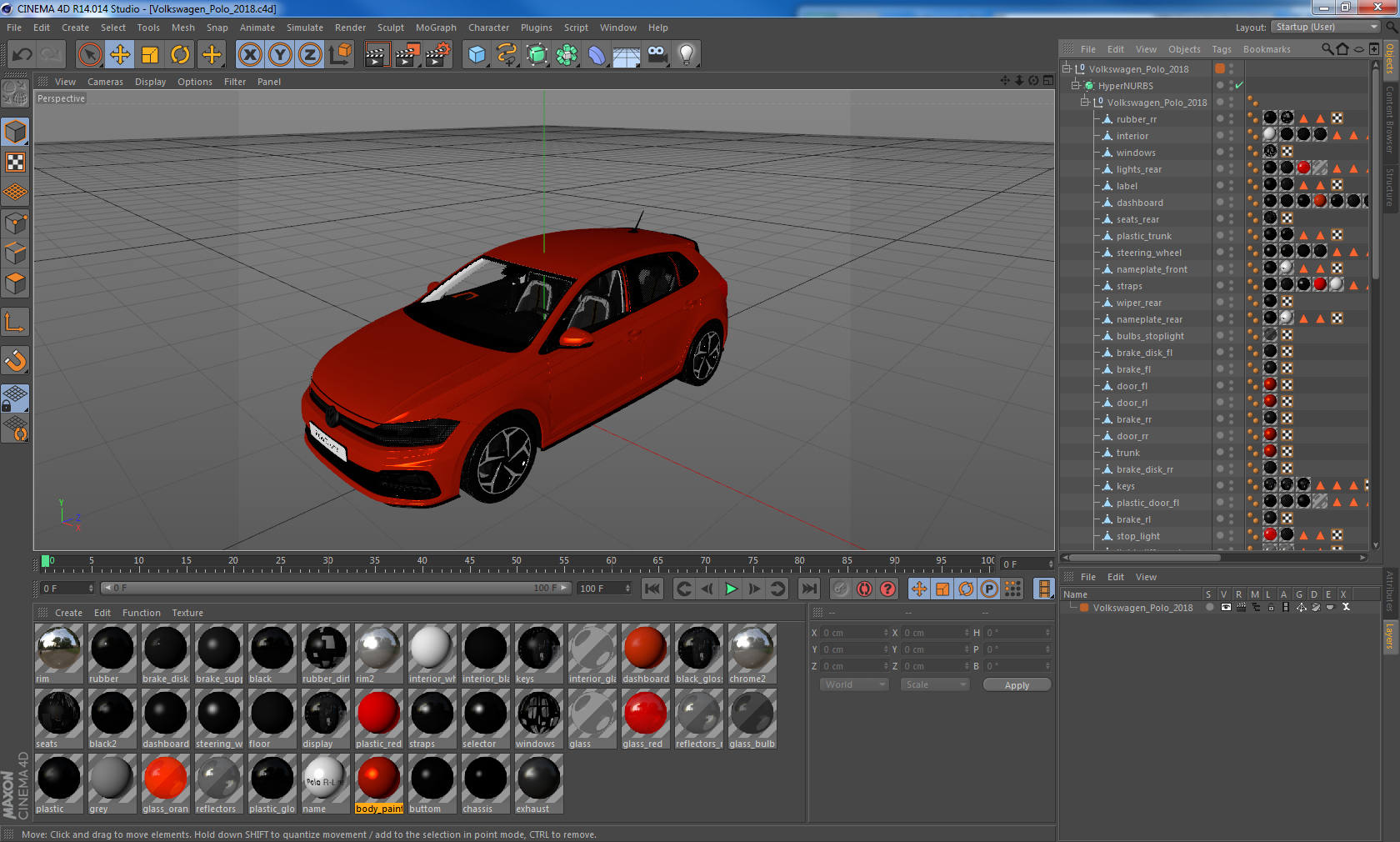Render the active view
This screenshot has height=842, width=1400.
pos(377,55)
